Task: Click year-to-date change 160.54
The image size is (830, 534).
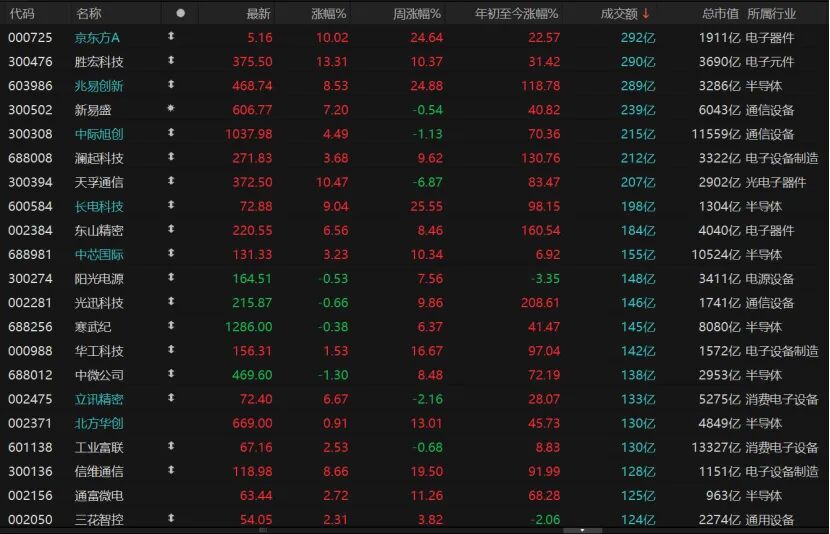Action: coord(540,231)
